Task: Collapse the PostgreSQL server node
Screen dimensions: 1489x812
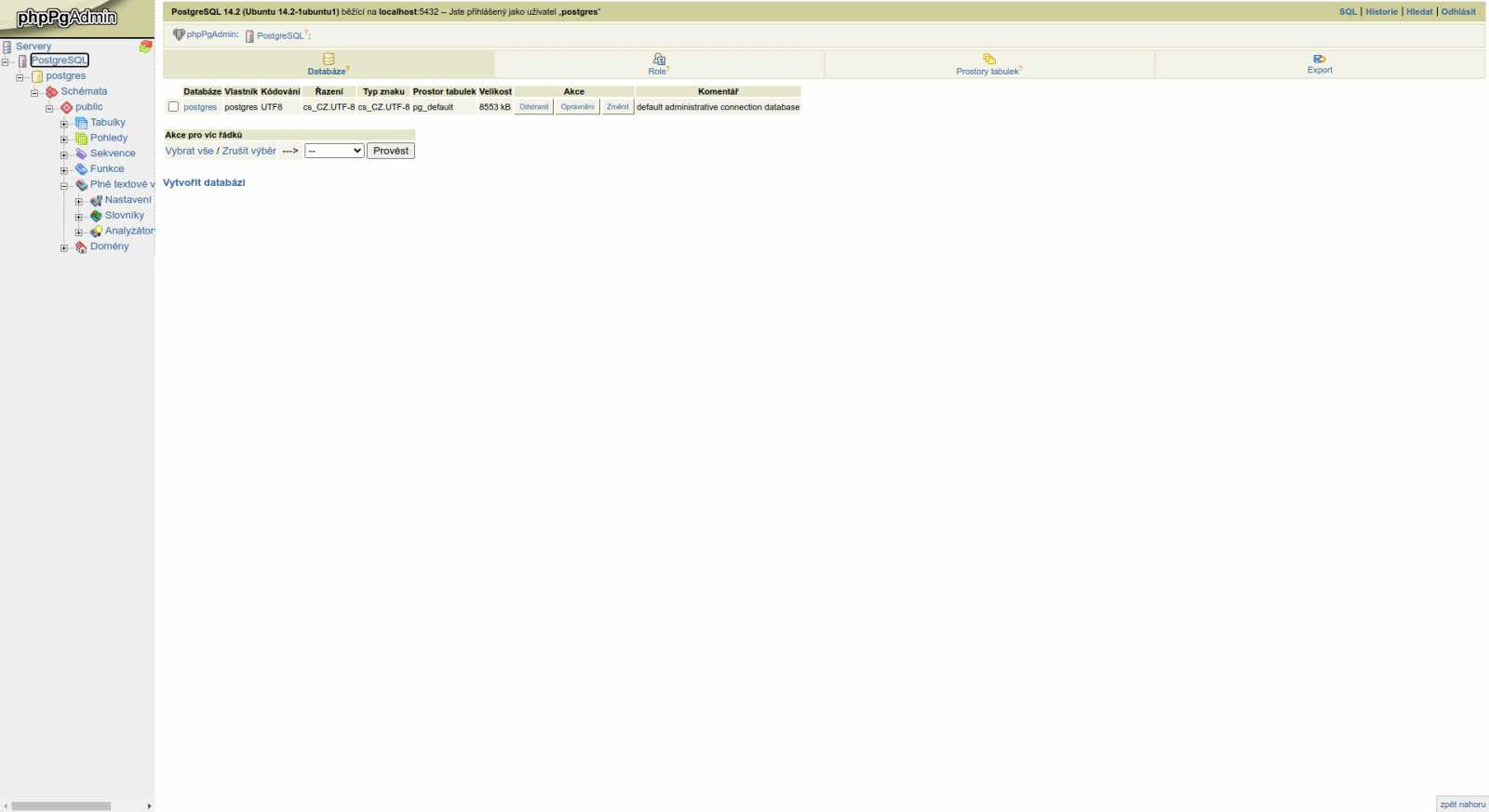Action: pyautogui.click(x=6, y=61)
